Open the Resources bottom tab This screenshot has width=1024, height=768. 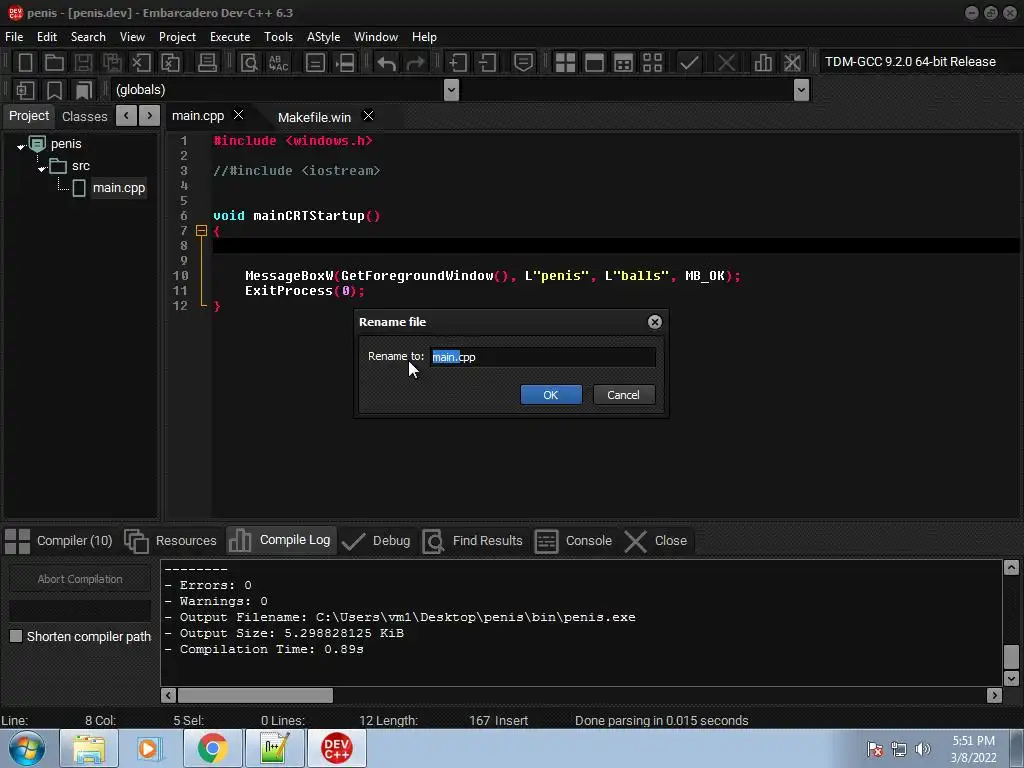(170, 541)
